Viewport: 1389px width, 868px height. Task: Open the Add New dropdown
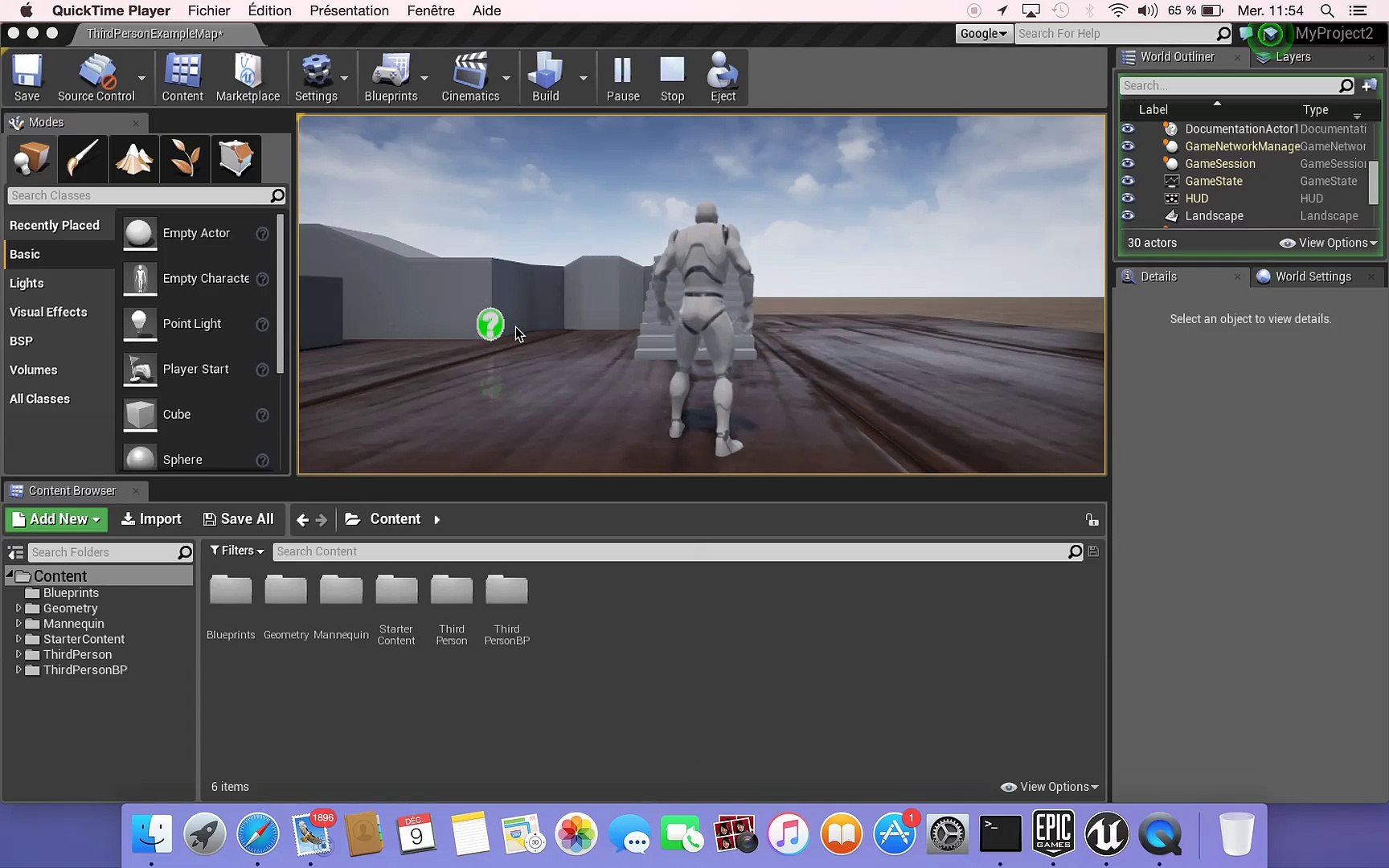point(56,519)
